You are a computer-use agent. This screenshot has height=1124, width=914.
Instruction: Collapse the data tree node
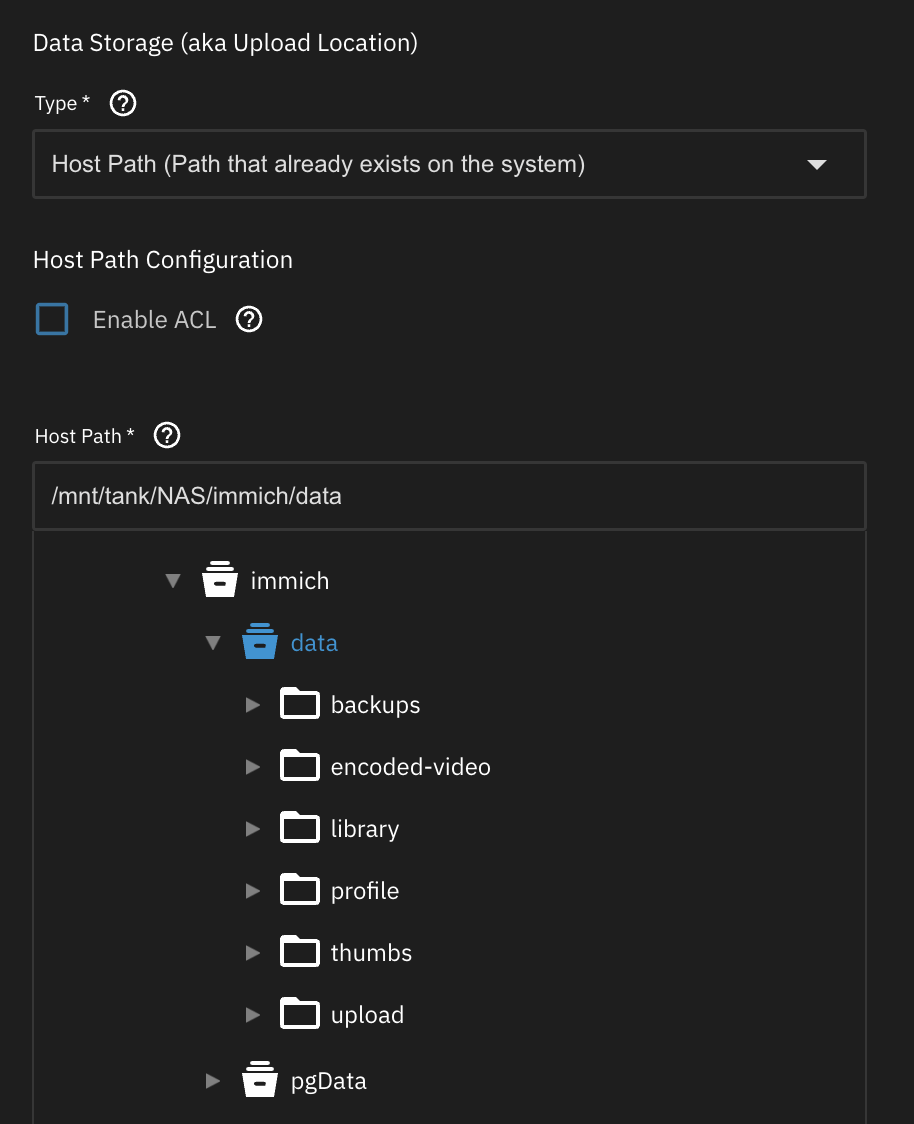pyautogui.click(x=212, y=643)
